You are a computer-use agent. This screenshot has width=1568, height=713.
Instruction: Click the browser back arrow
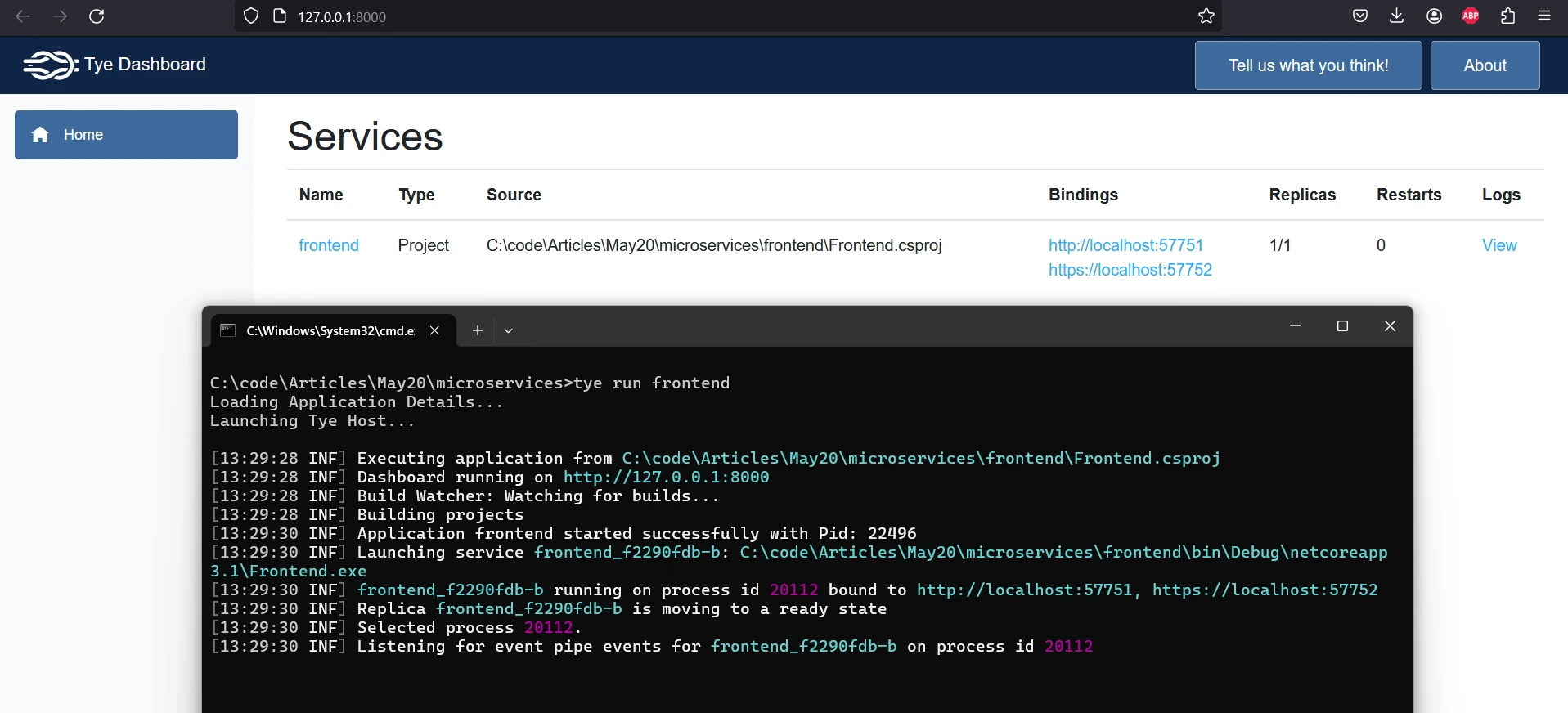click(x=23, y=16)
